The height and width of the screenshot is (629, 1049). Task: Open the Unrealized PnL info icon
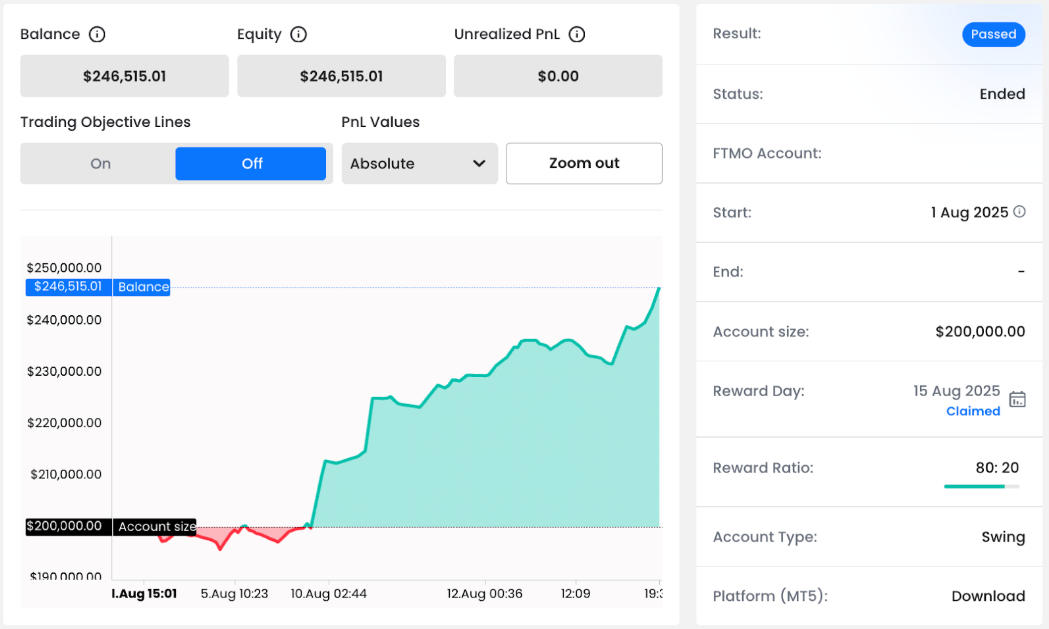[x=576, y=34]
